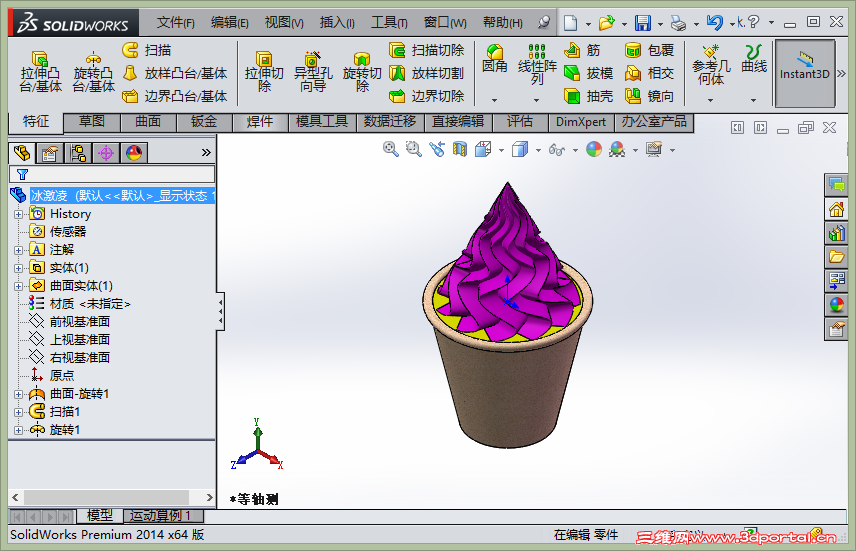856x551 pixels.
Task: Click Zoom to Fit in view toolbar
Action: pyautogui.click(x=390, y=149)
